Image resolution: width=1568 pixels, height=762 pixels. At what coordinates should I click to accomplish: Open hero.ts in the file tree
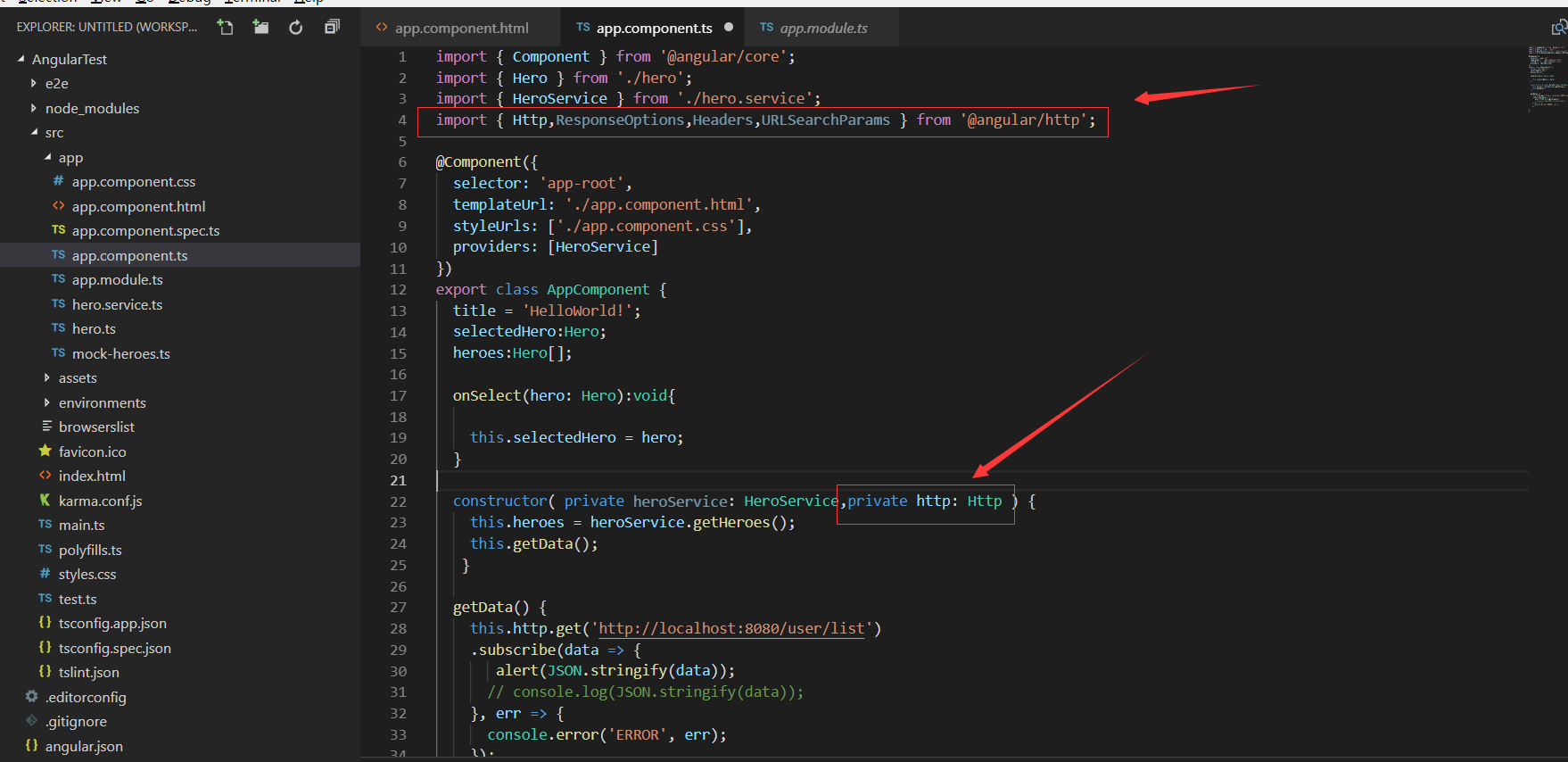click(x=94, y=328)
